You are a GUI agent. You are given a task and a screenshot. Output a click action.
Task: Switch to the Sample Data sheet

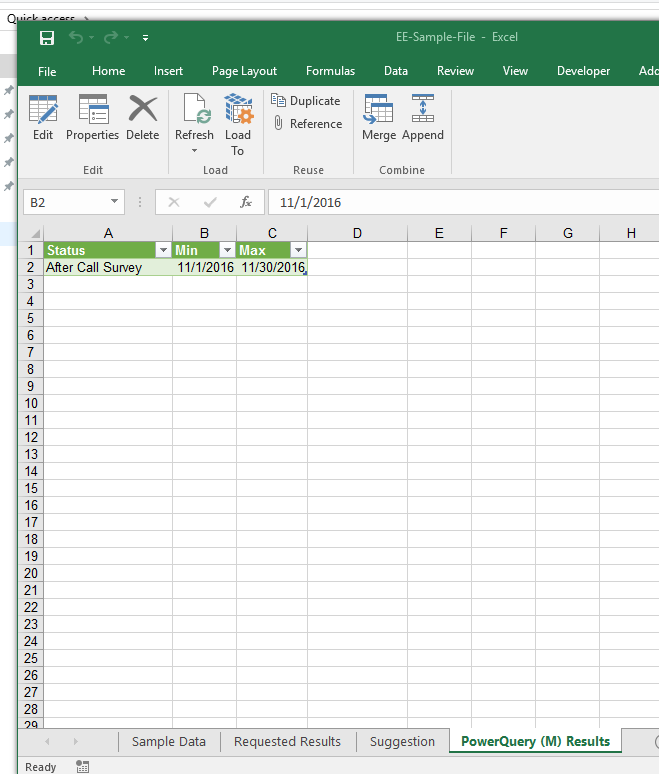coord(169,741)
